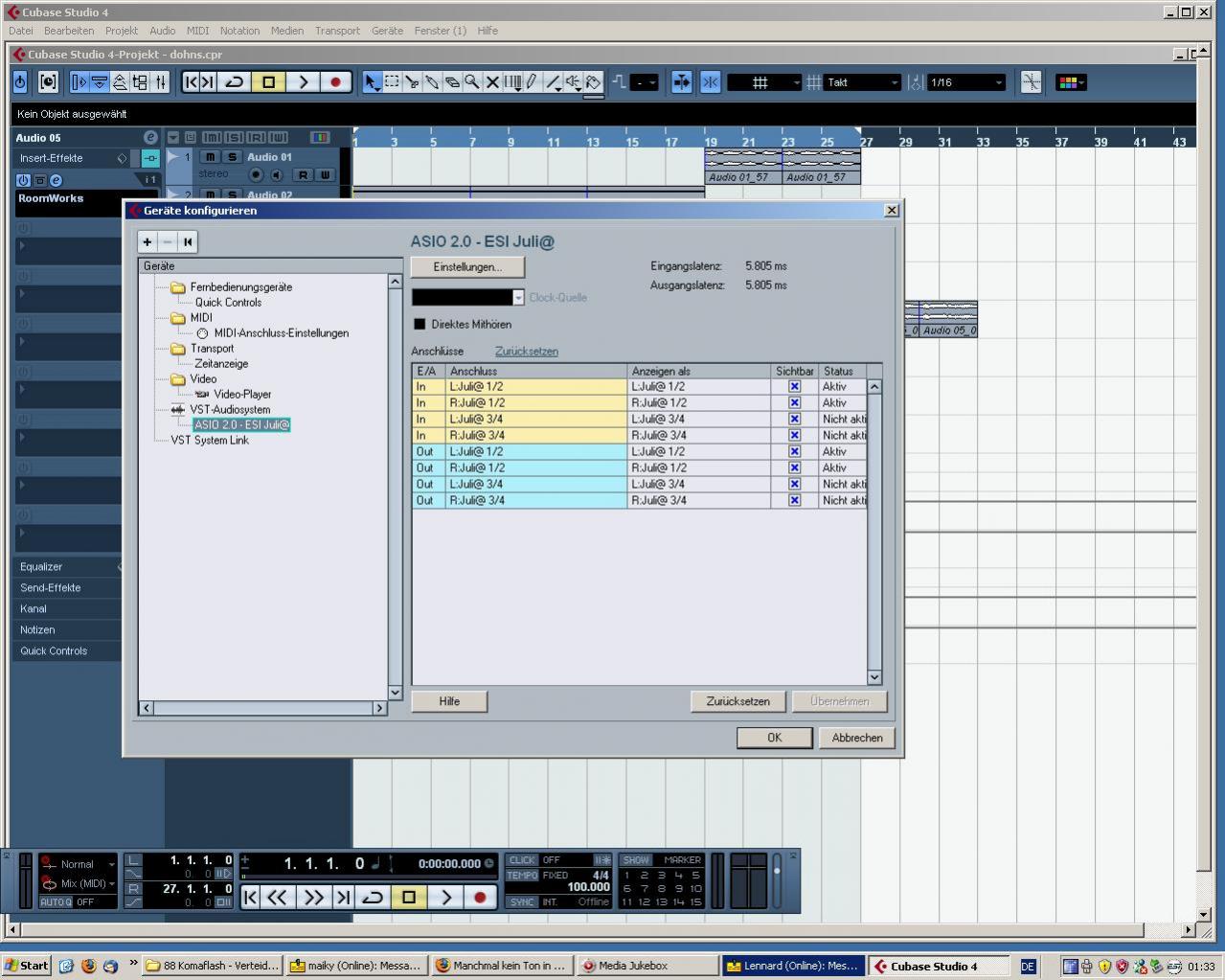The width and height of the screenshot is (1225, 980).
Task: Click the Hilfe button
Action: pos(449,701)
